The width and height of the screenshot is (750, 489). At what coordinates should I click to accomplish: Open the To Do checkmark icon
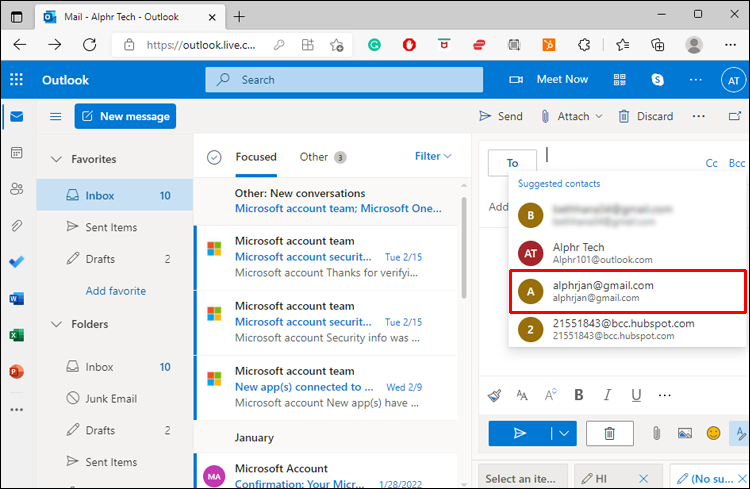click(x=17, y=262)
